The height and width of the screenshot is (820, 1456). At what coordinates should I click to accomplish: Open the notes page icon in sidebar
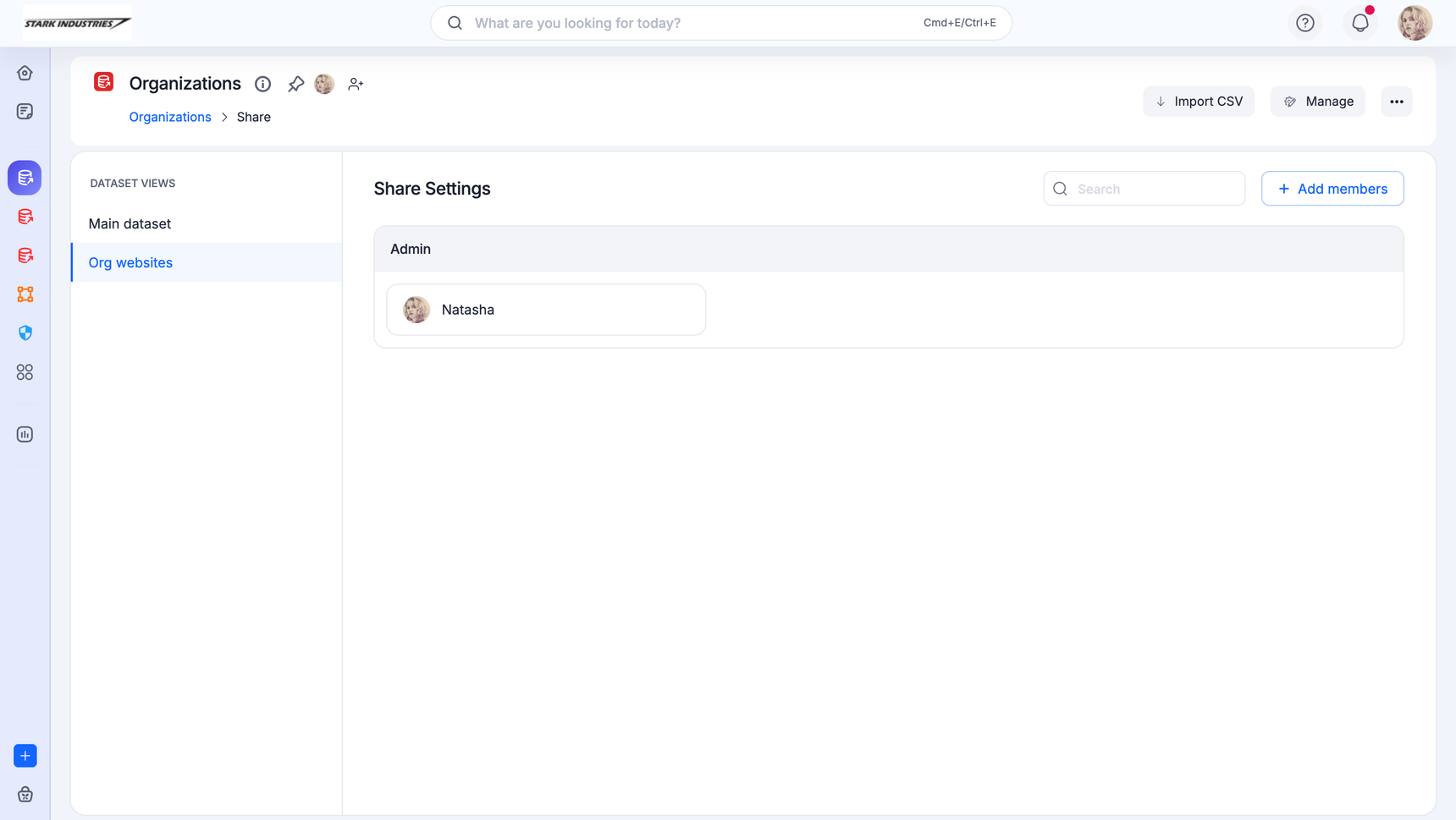(x=25, y=112)
